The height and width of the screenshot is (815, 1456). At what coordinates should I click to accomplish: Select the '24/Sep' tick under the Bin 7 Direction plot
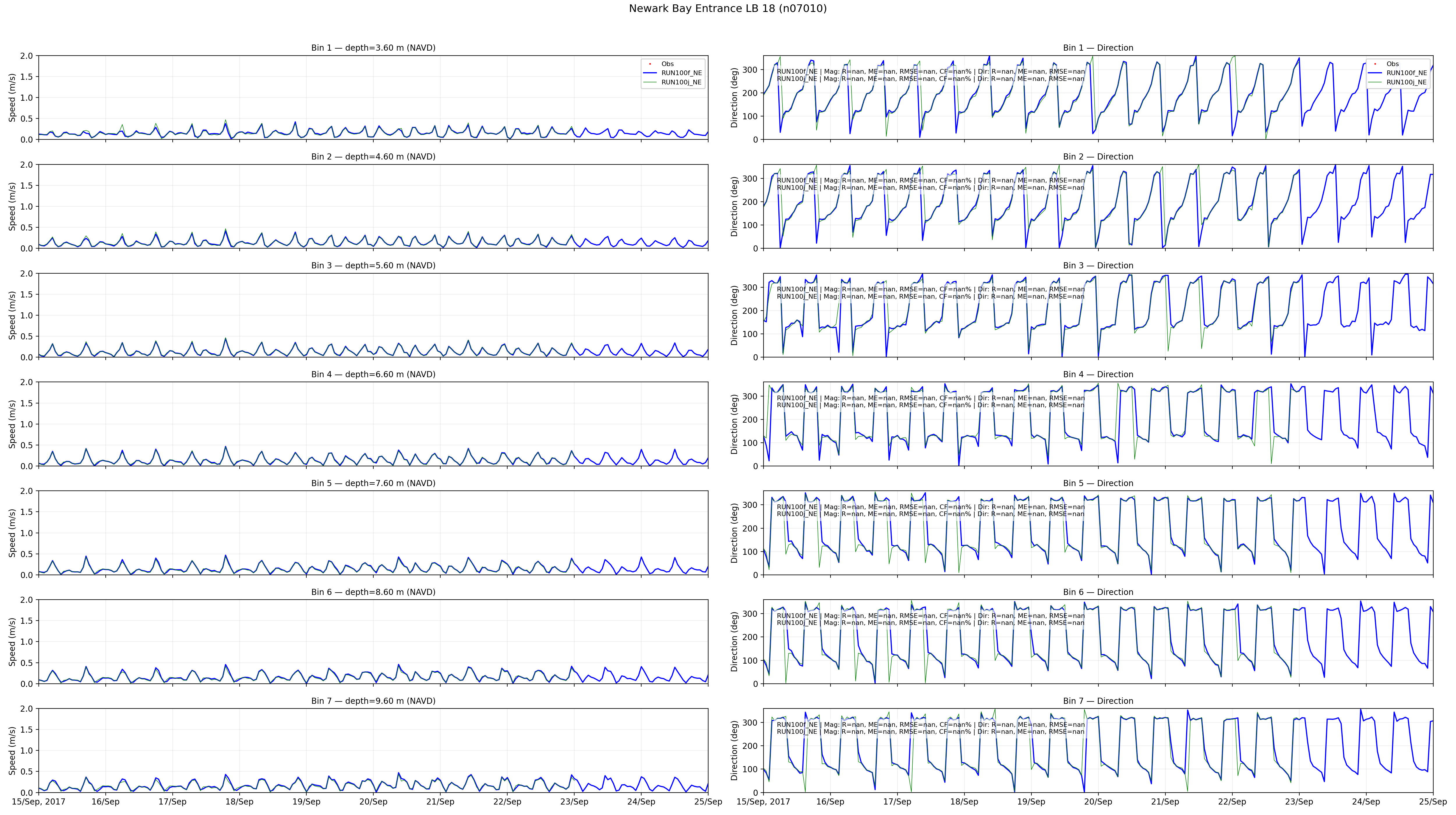click(1366, 802)
